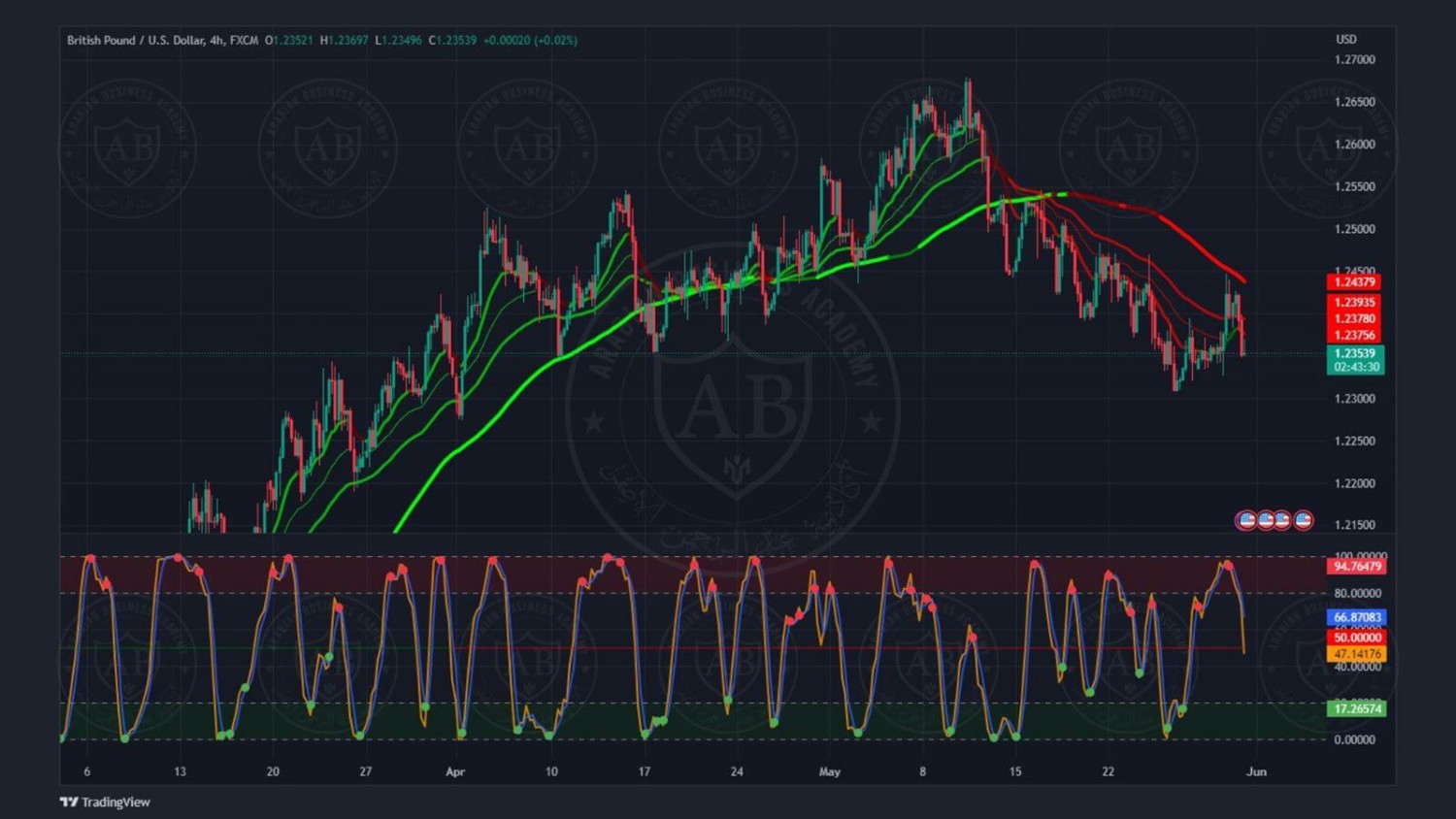Click the 22 date label on time axis

pyautogui.click(x=1108, y=771)
